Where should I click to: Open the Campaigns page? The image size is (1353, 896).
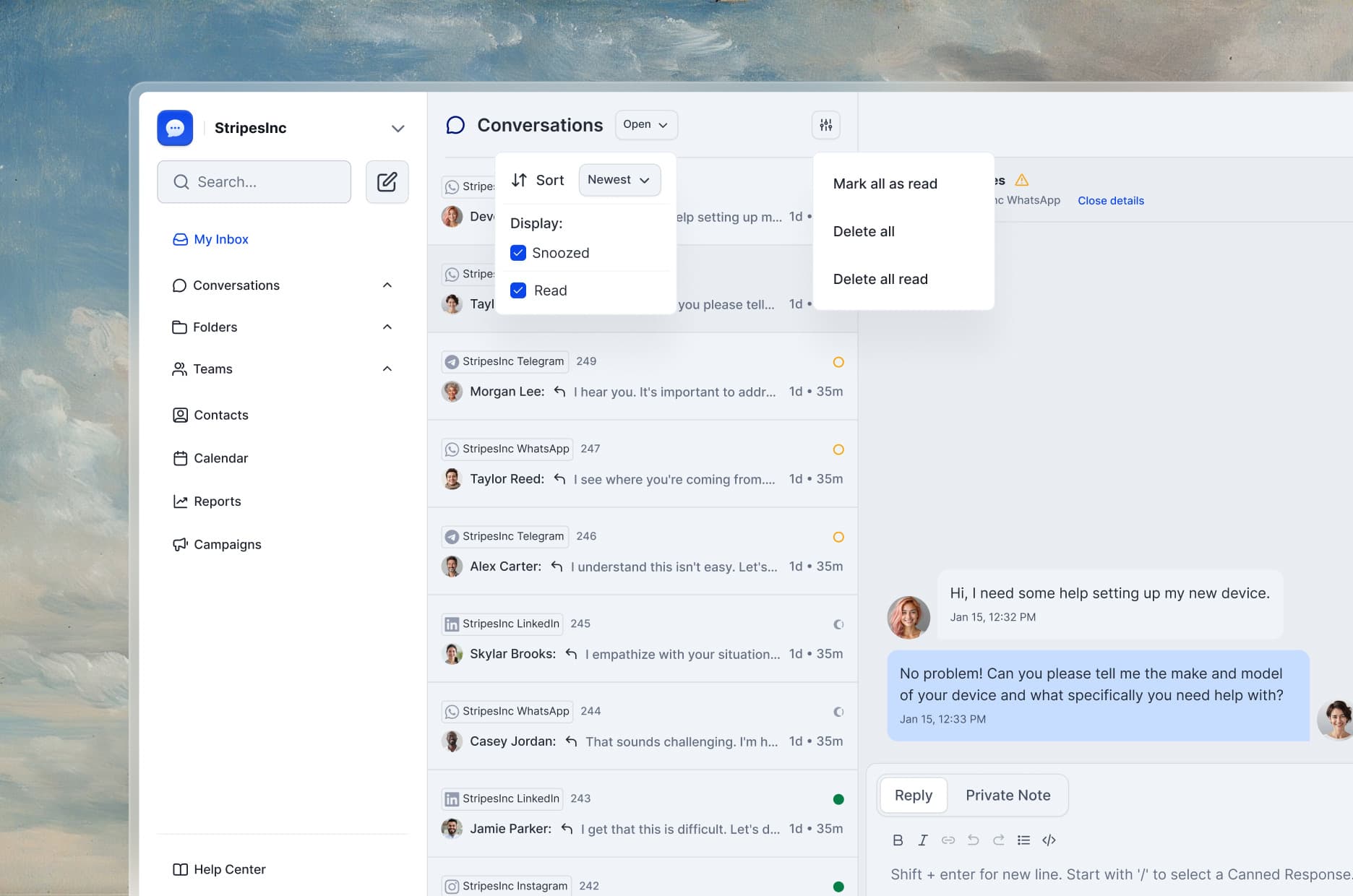click(217, 544)
